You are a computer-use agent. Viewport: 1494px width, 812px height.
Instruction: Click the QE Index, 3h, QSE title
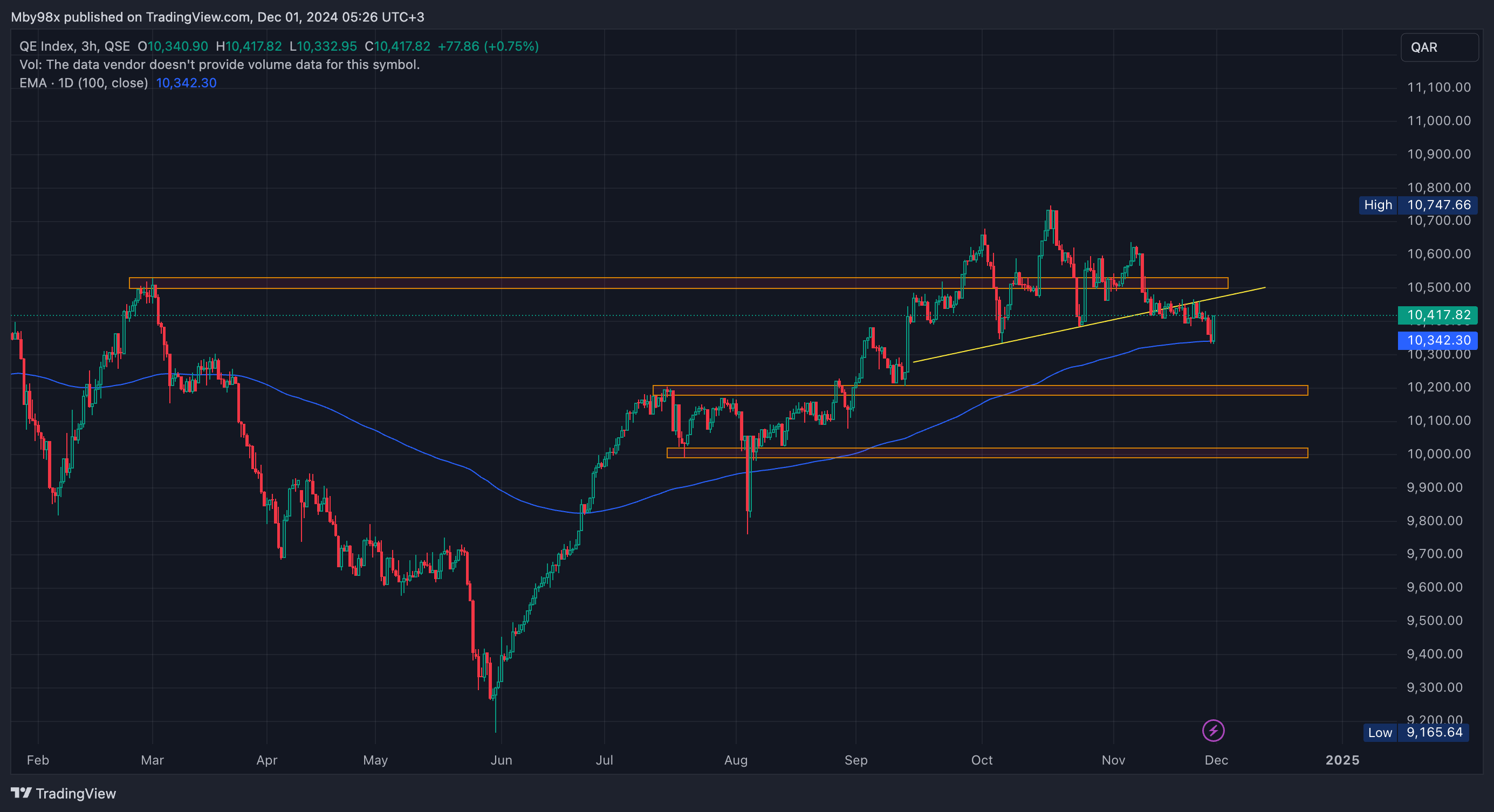[74, 46]
